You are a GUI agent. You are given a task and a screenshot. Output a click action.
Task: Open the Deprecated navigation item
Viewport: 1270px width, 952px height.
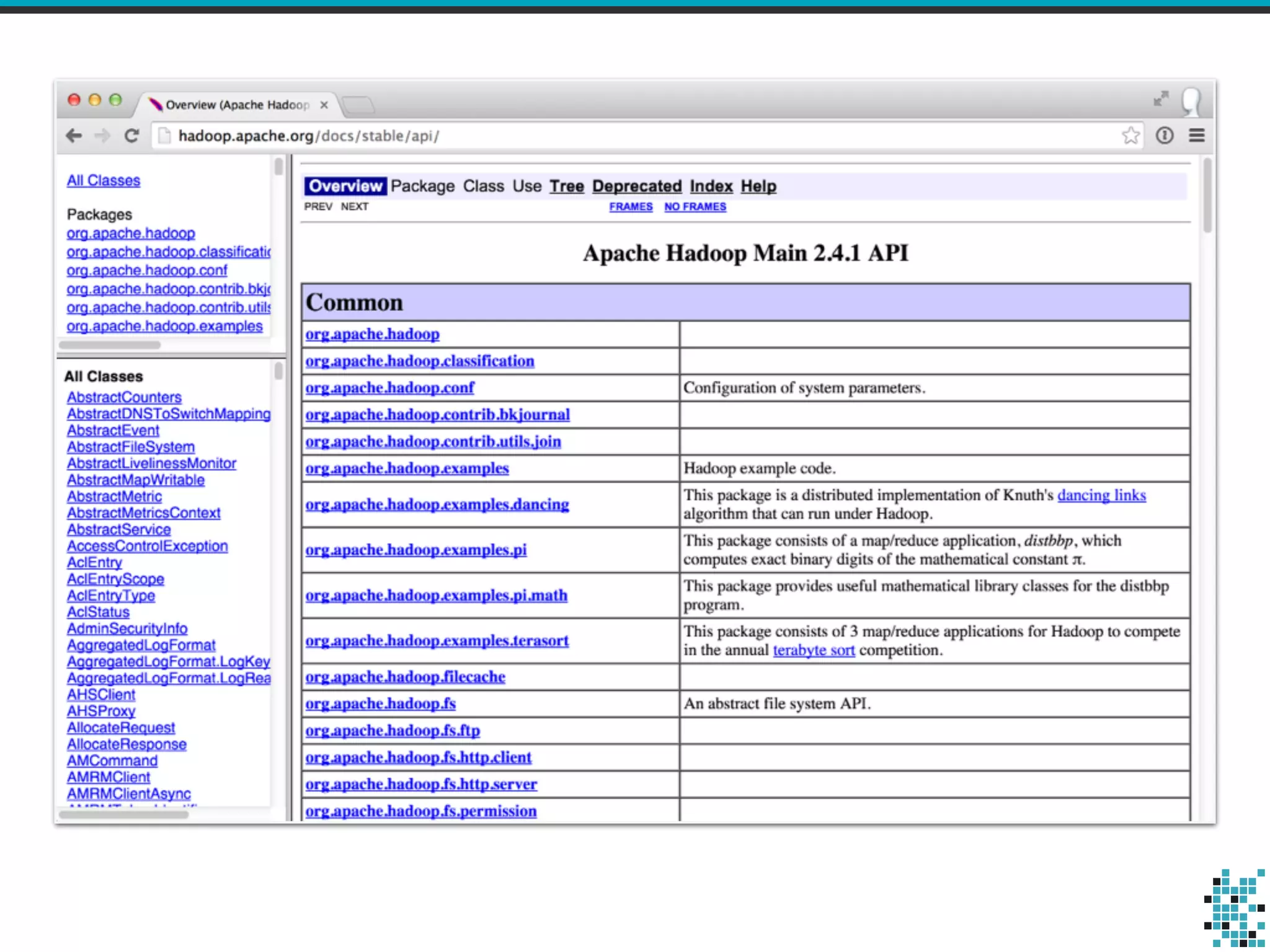pyautogui.click(x=636, y=186)
